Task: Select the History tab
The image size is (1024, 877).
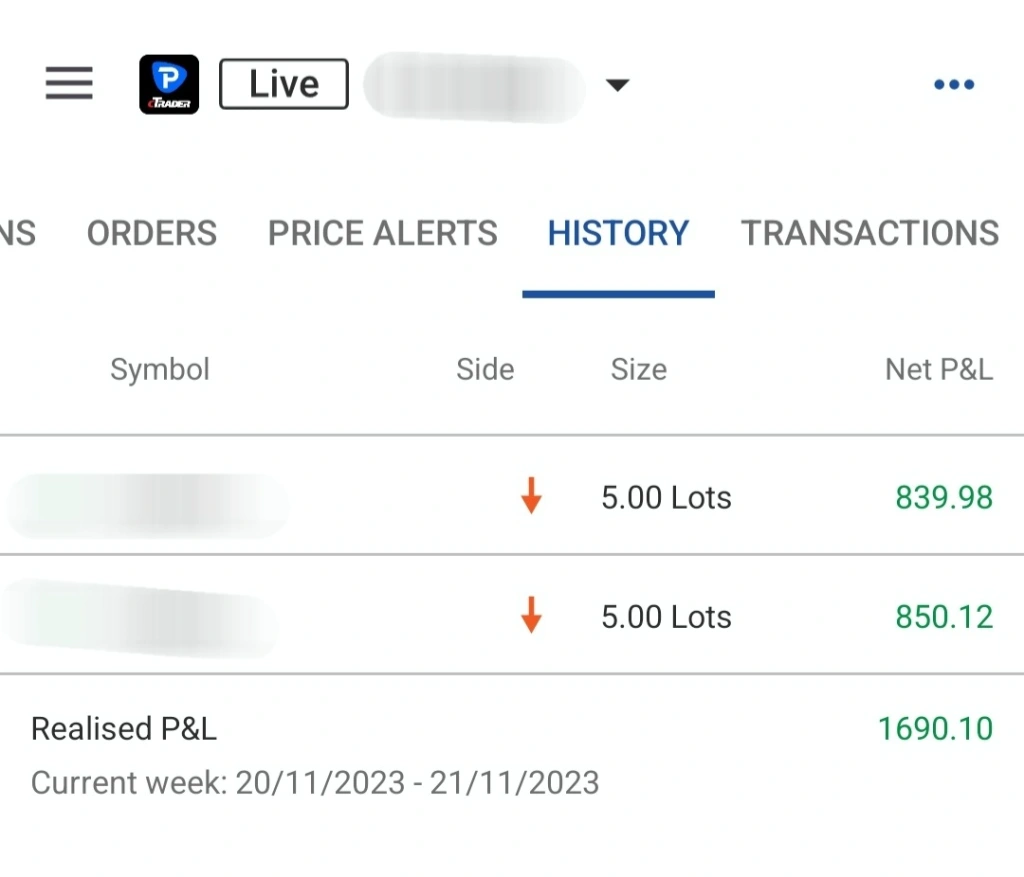Action: tap(618, 233)
